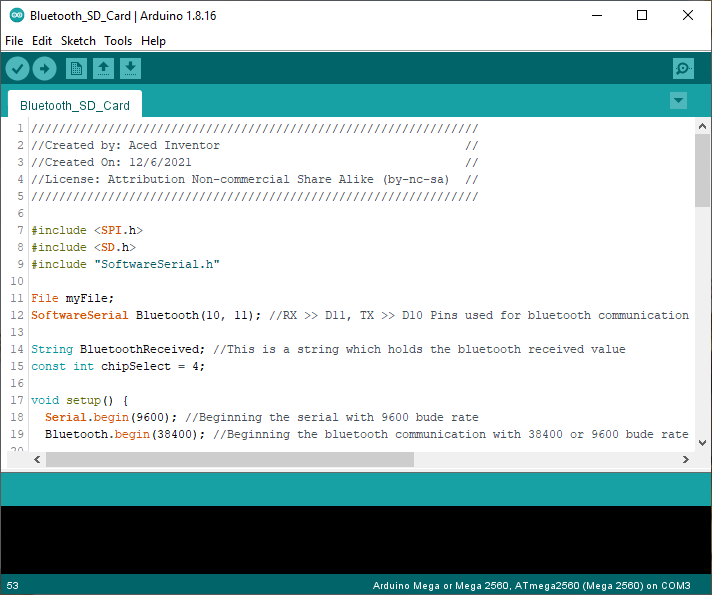
Task: Click 'Bluetooth.begin(38400);' statement
Action: click(125, 435)
